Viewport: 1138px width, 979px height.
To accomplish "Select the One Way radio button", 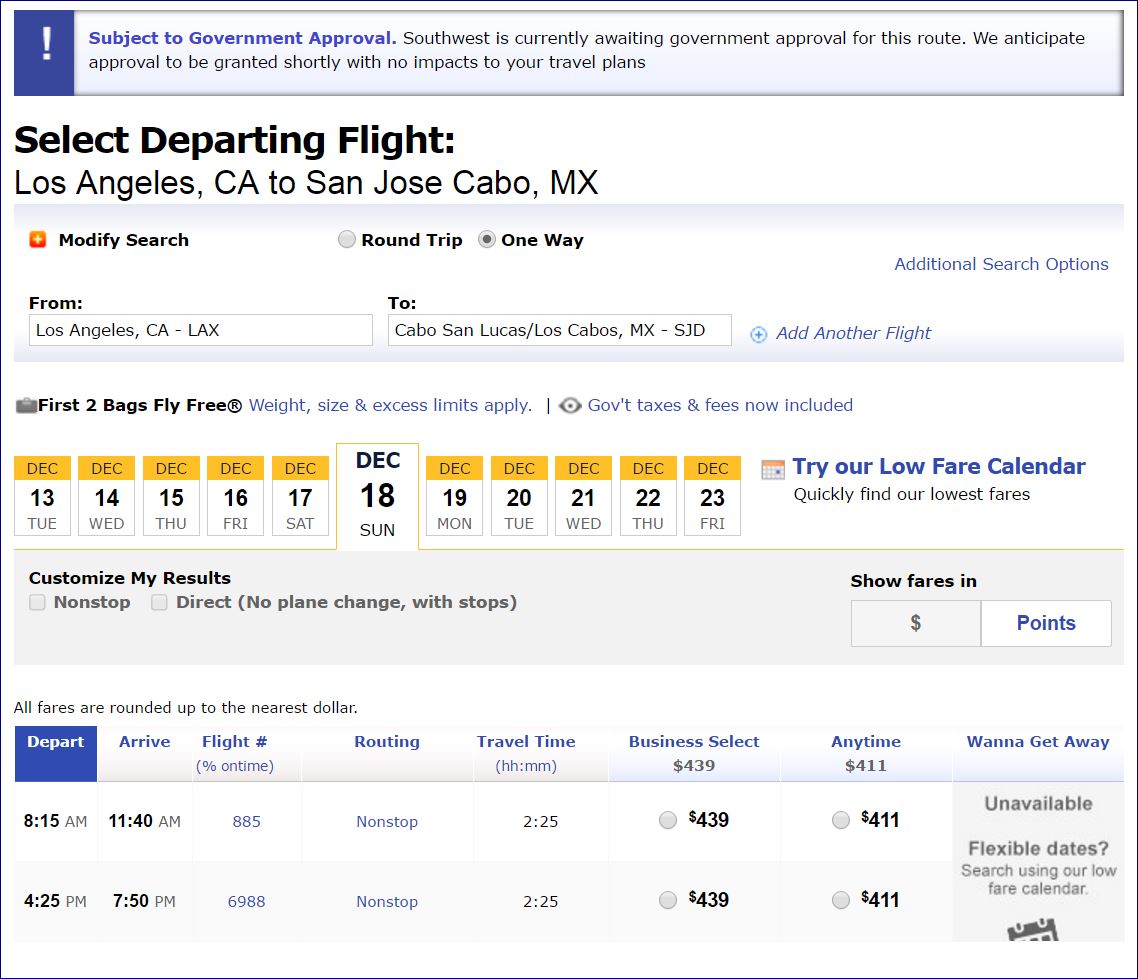I will (x=487, y=240).
